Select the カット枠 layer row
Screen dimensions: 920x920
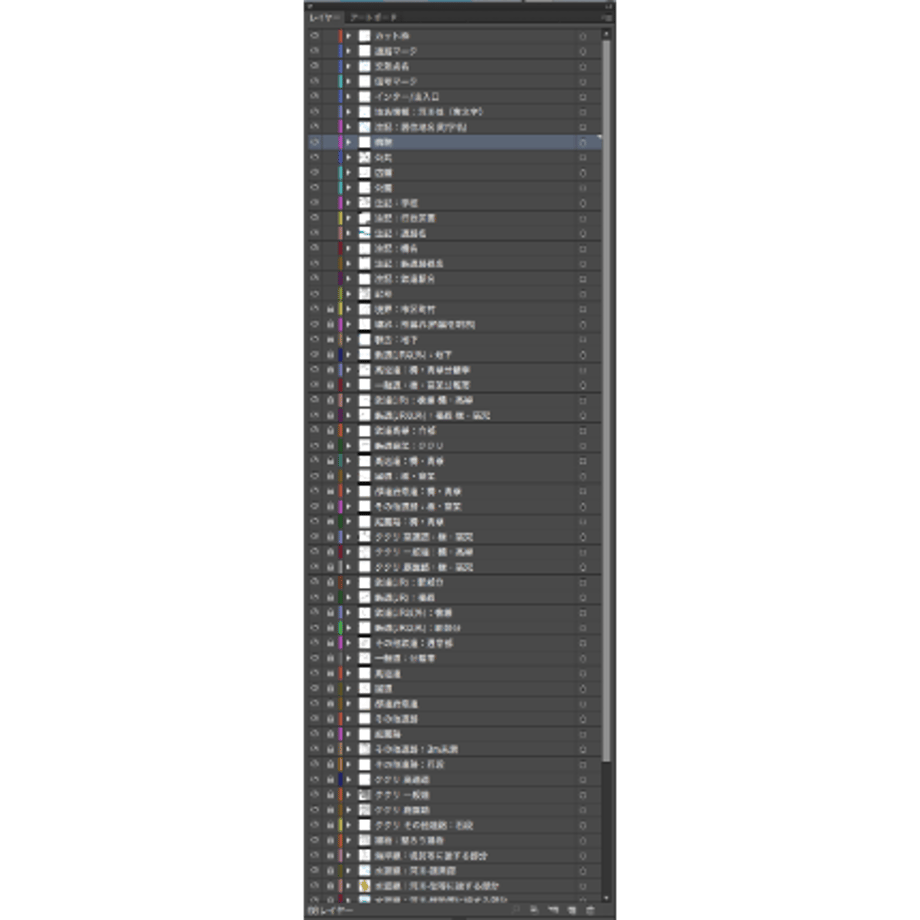454,36
